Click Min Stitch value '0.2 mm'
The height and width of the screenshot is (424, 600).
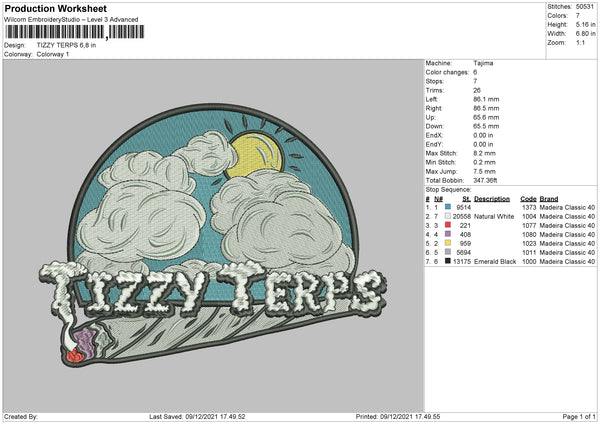484,162
